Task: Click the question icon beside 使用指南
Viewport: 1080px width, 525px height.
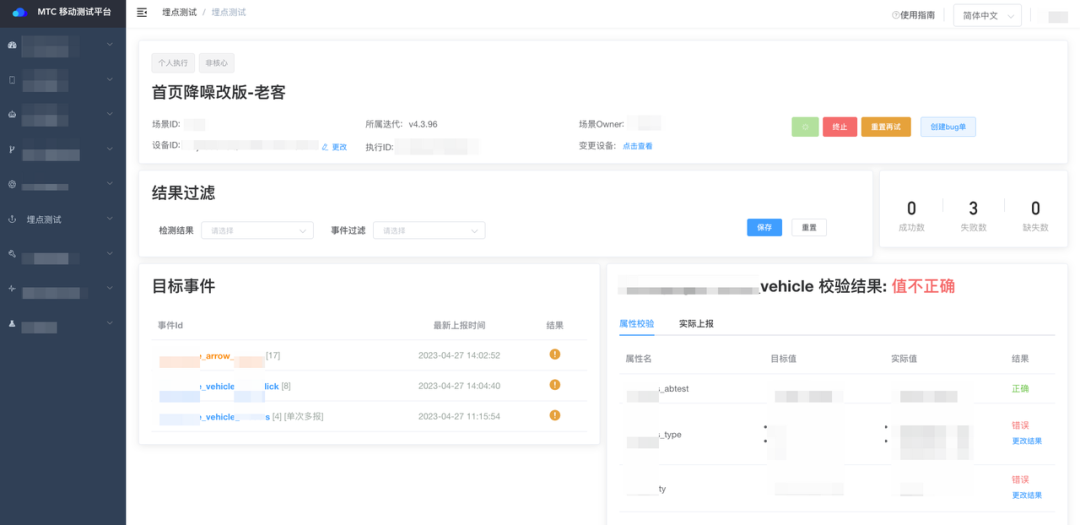Action: (895, 14)
